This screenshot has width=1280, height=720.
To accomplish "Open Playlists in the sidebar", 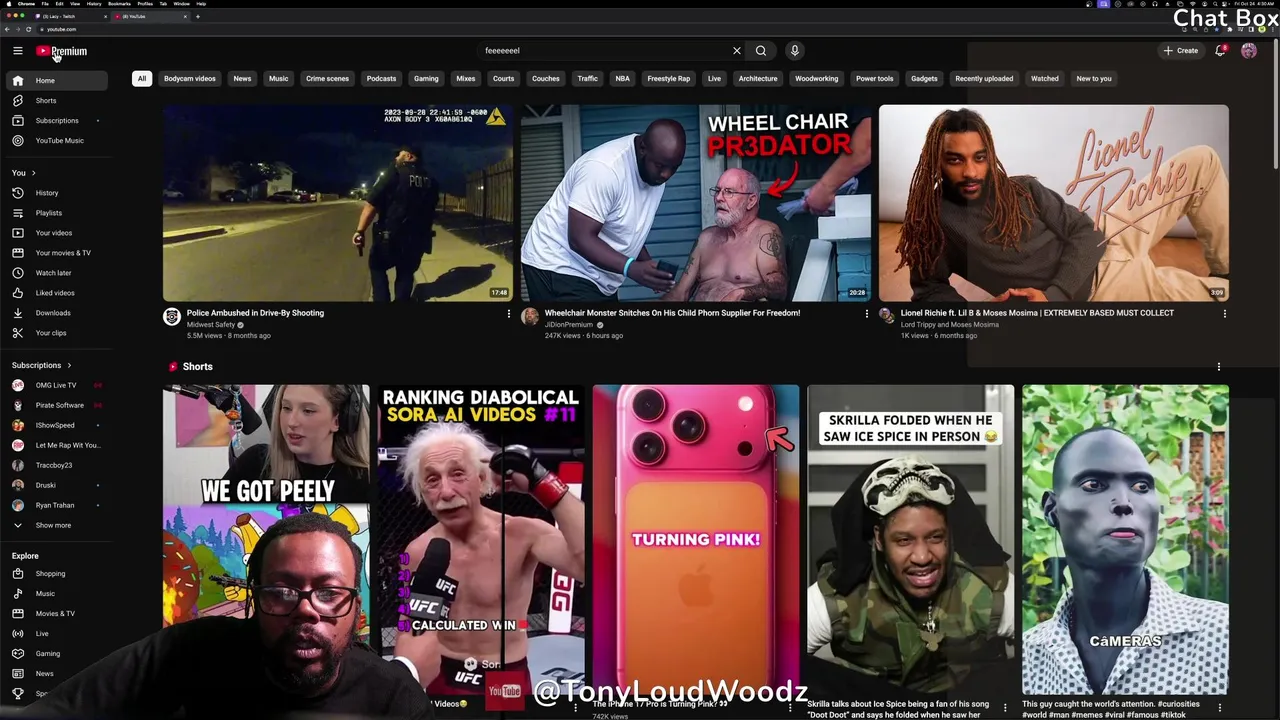I will click(55, 213).
